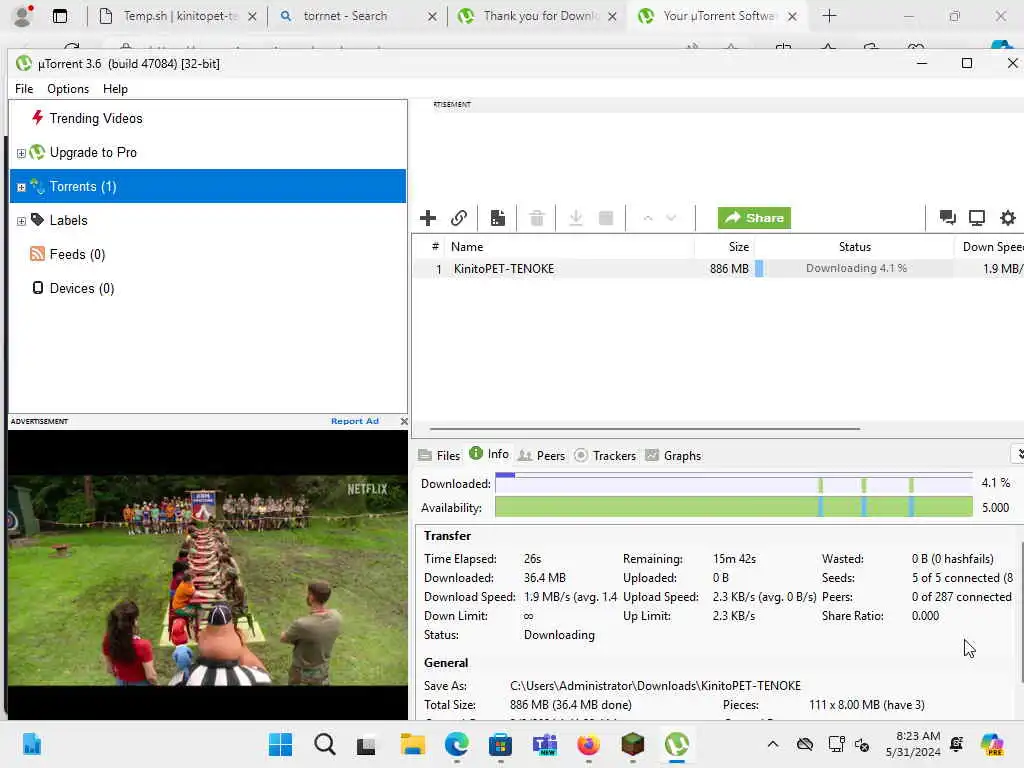The height and width of the screenshot is (768, 1024).
Task: Expand the Labels tree node
Action: click(x=21, y=221)
